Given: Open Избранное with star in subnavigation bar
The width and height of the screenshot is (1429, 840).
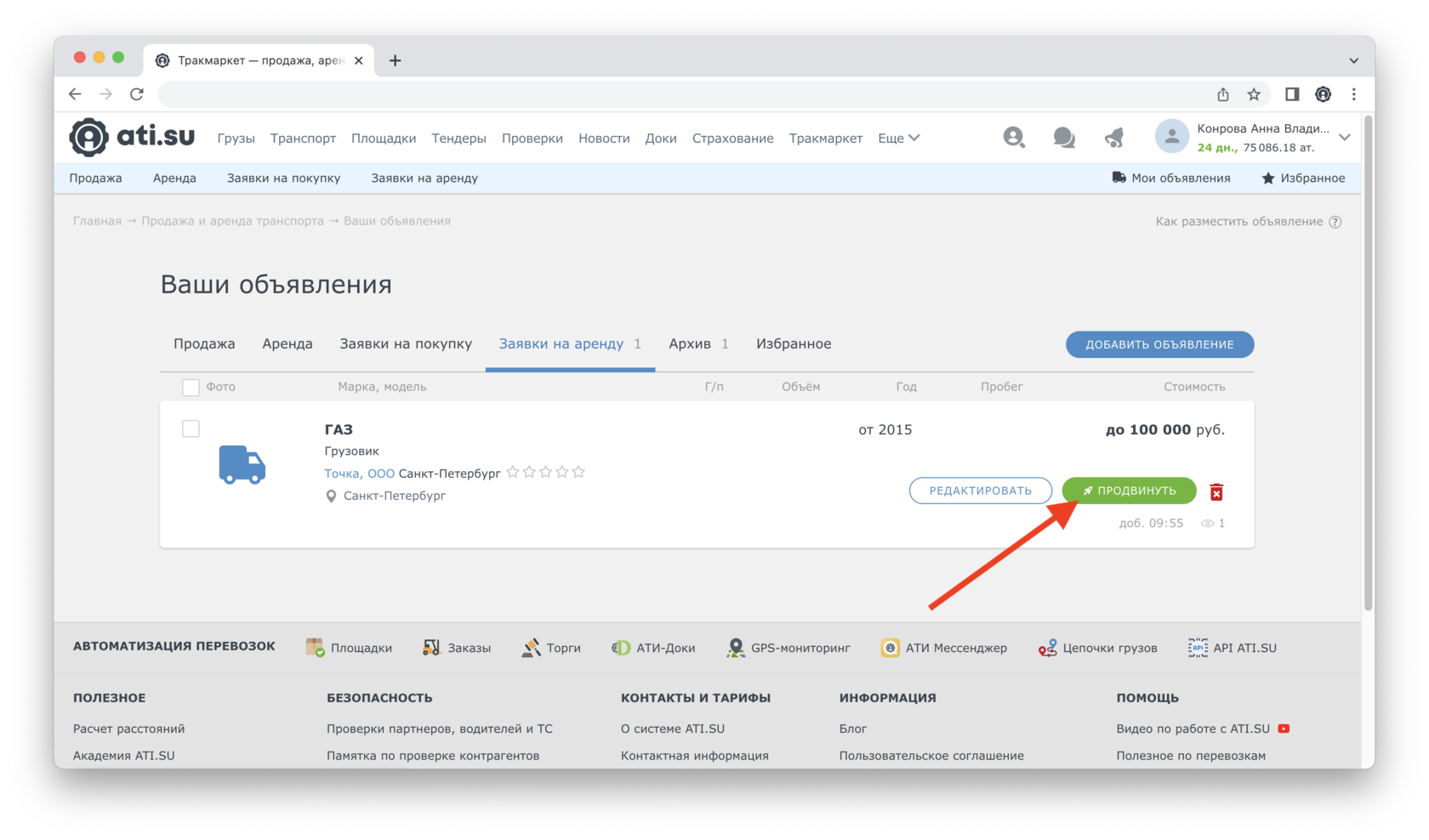Looking at the screenshot, I should 1302,178.
